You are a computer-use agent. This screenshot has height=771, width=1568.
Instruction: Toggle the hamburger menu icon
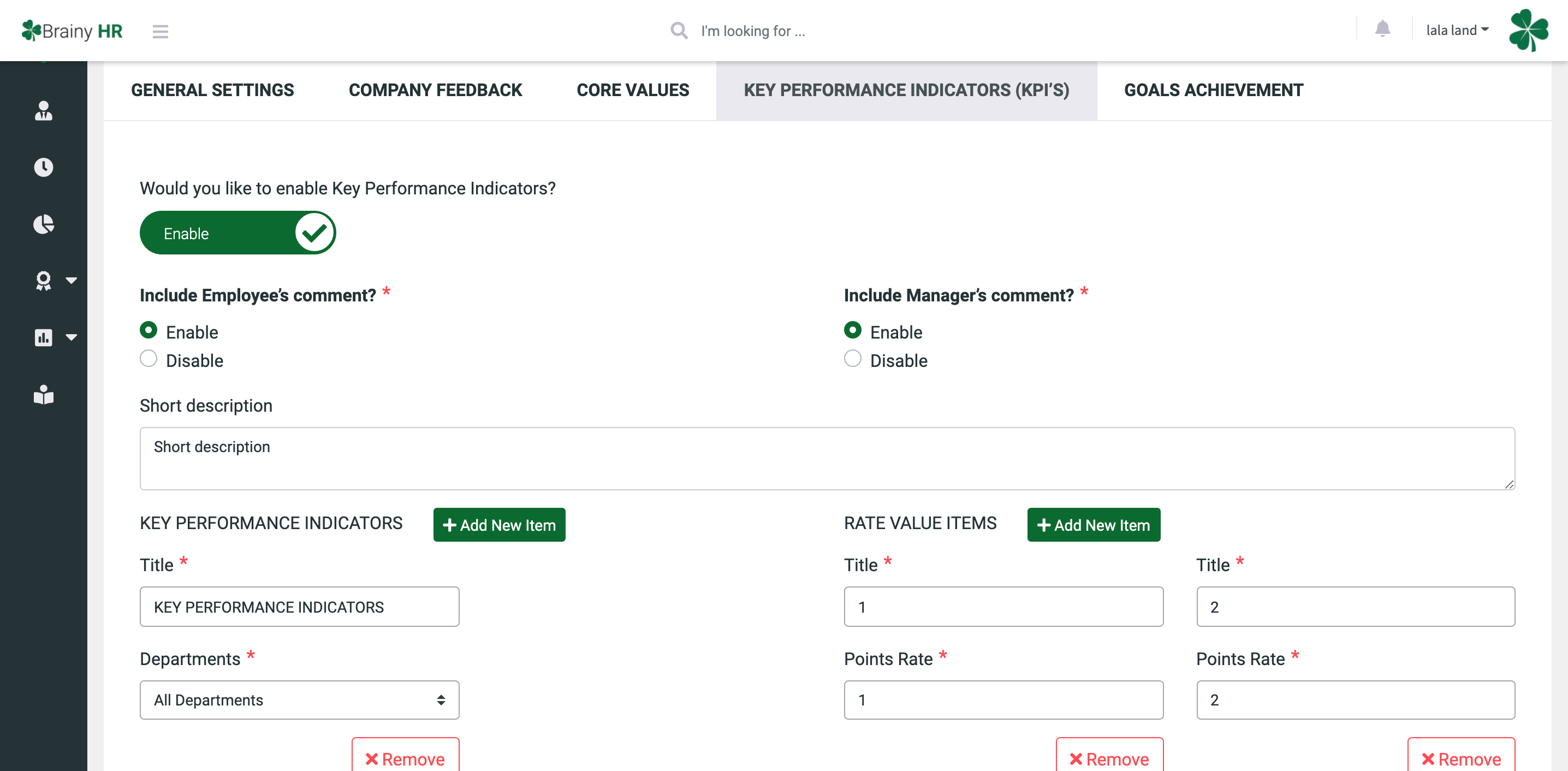(x=160, y=31)
